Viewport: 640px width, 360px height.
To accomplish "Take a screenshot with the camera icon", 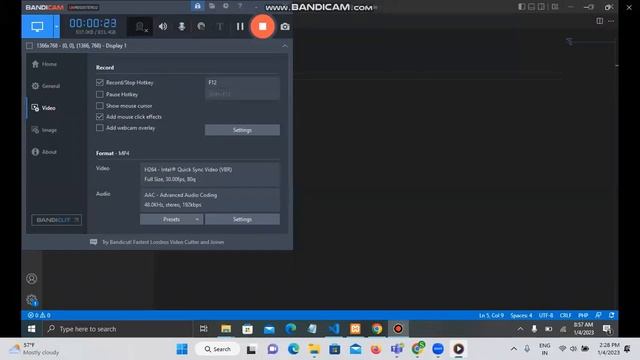I will pyautogui.click(x=285, y=27).
